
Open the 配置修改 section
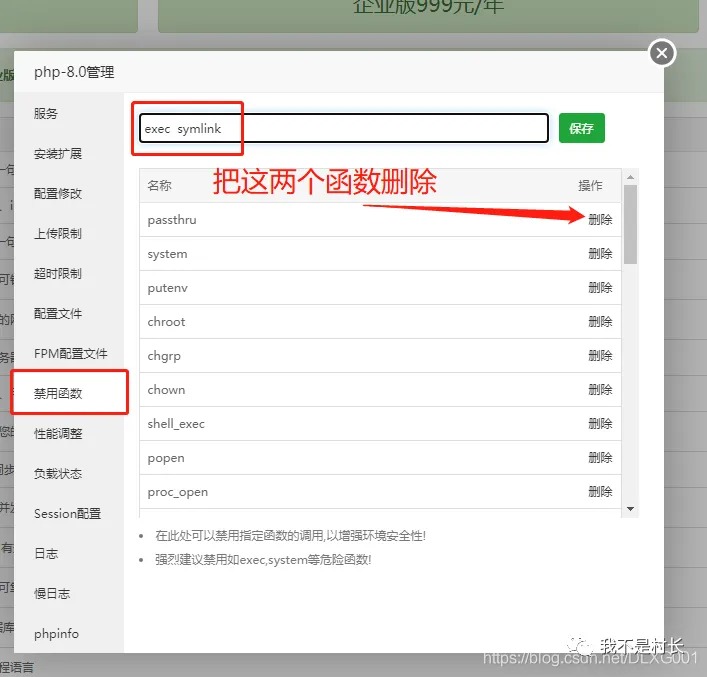(58, 194)
